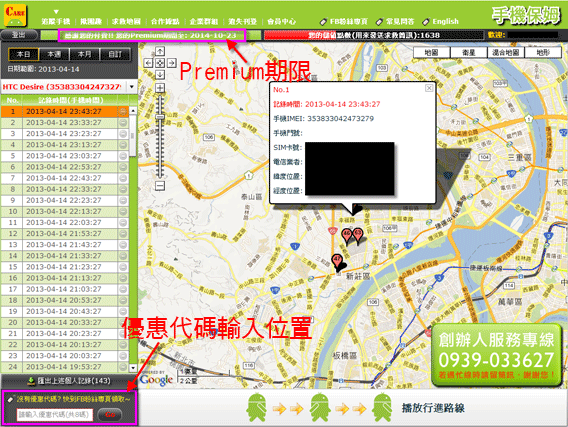
Task: Select record row 3 at 23:23:27
Action: tap(64, 134)
